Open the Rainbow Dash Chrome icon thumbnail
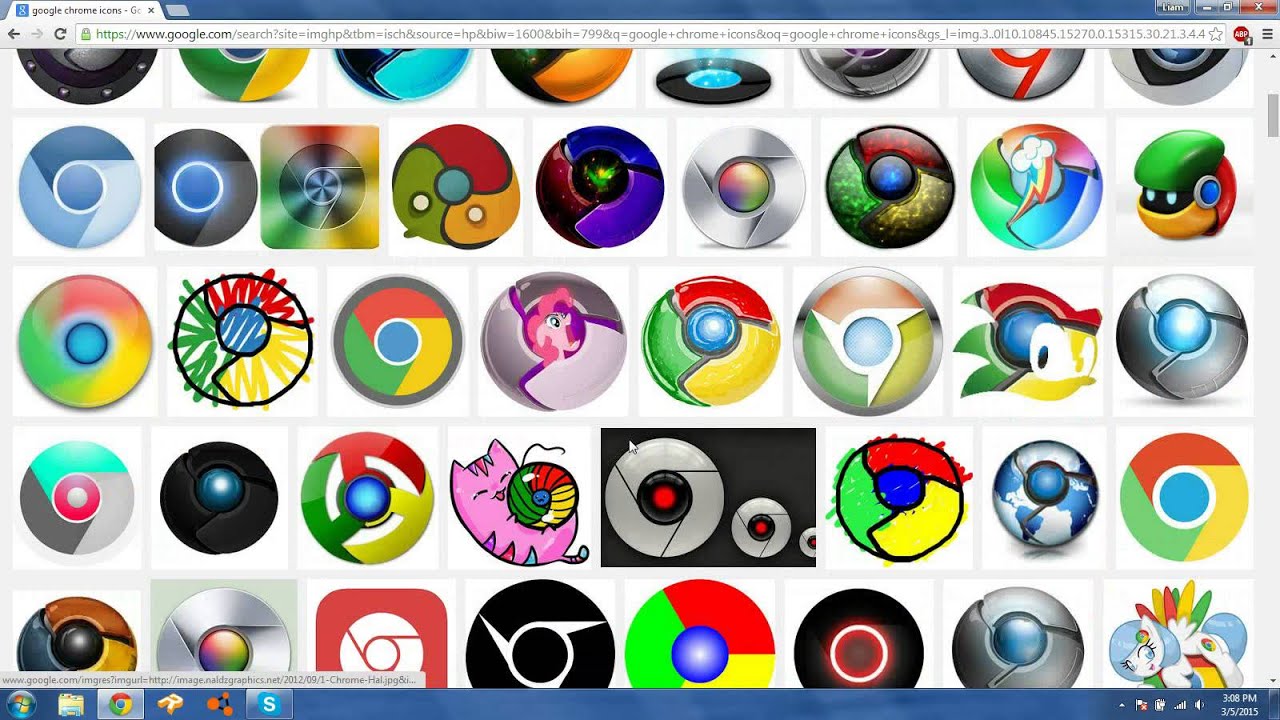 [1036, 187]
